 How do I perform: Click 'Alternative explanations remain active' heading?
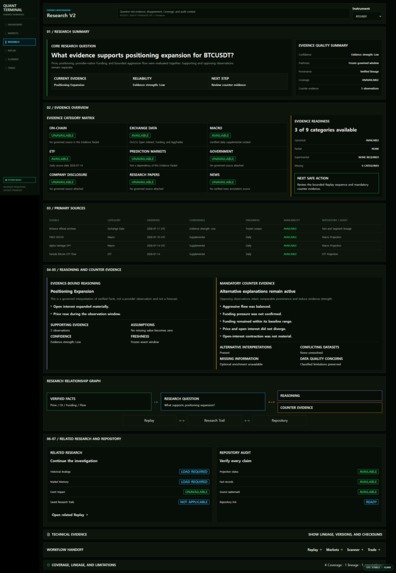[x=258, y=291]
